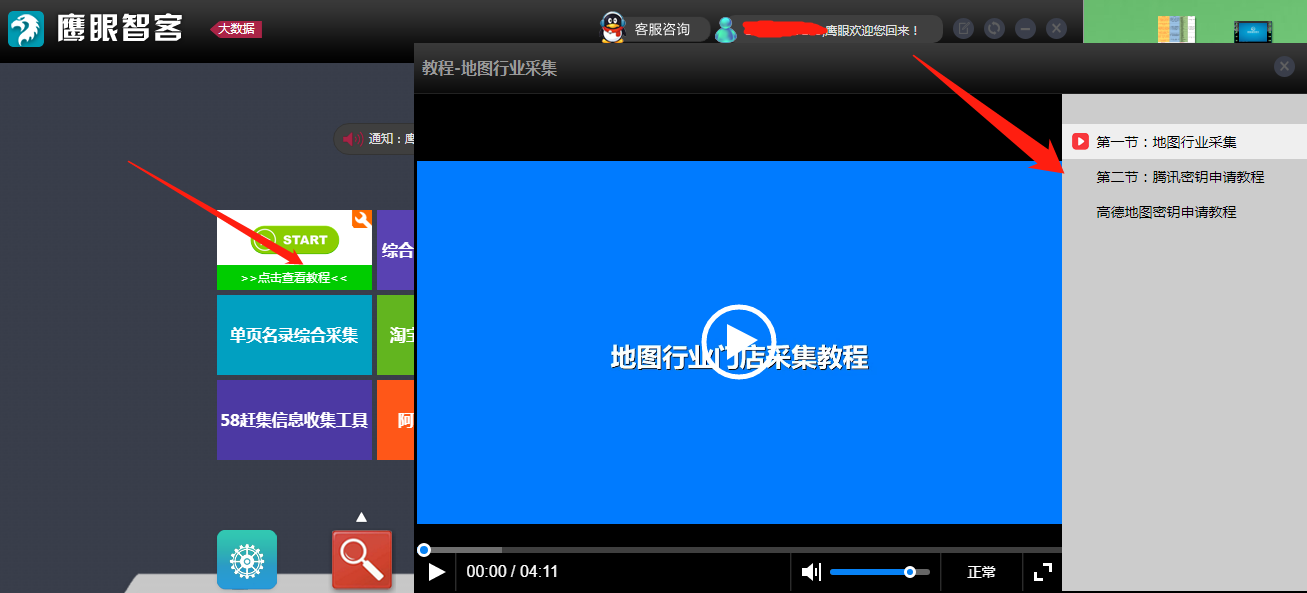1307x593 pixels.
Task: Click the user avatar next to welcome message
Action: click(x=724, y=28)
